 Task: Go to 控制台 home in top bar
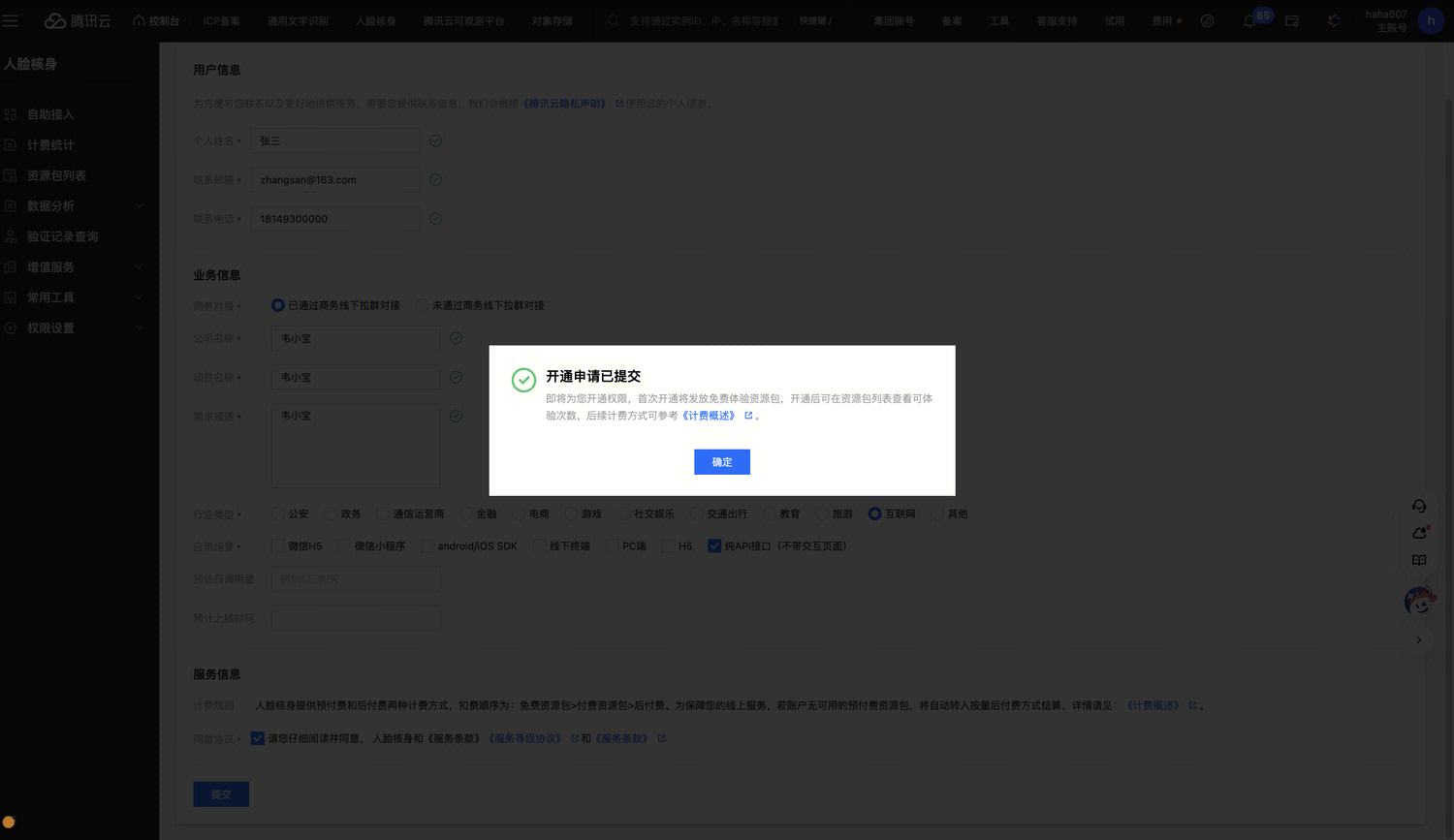click(156, 20)
